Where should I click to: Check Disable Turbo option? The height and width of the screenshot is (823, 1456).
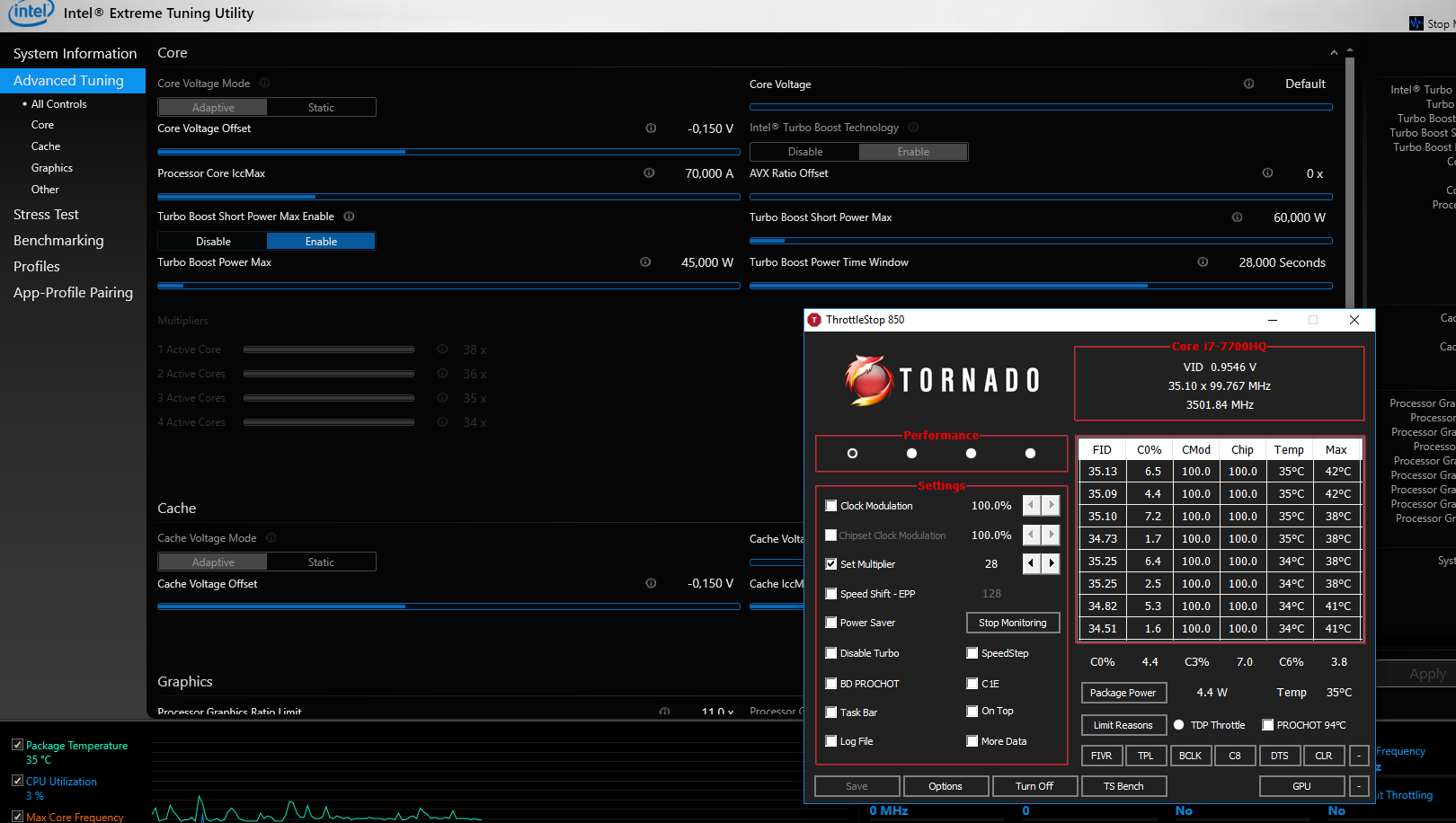click(831, 653)
